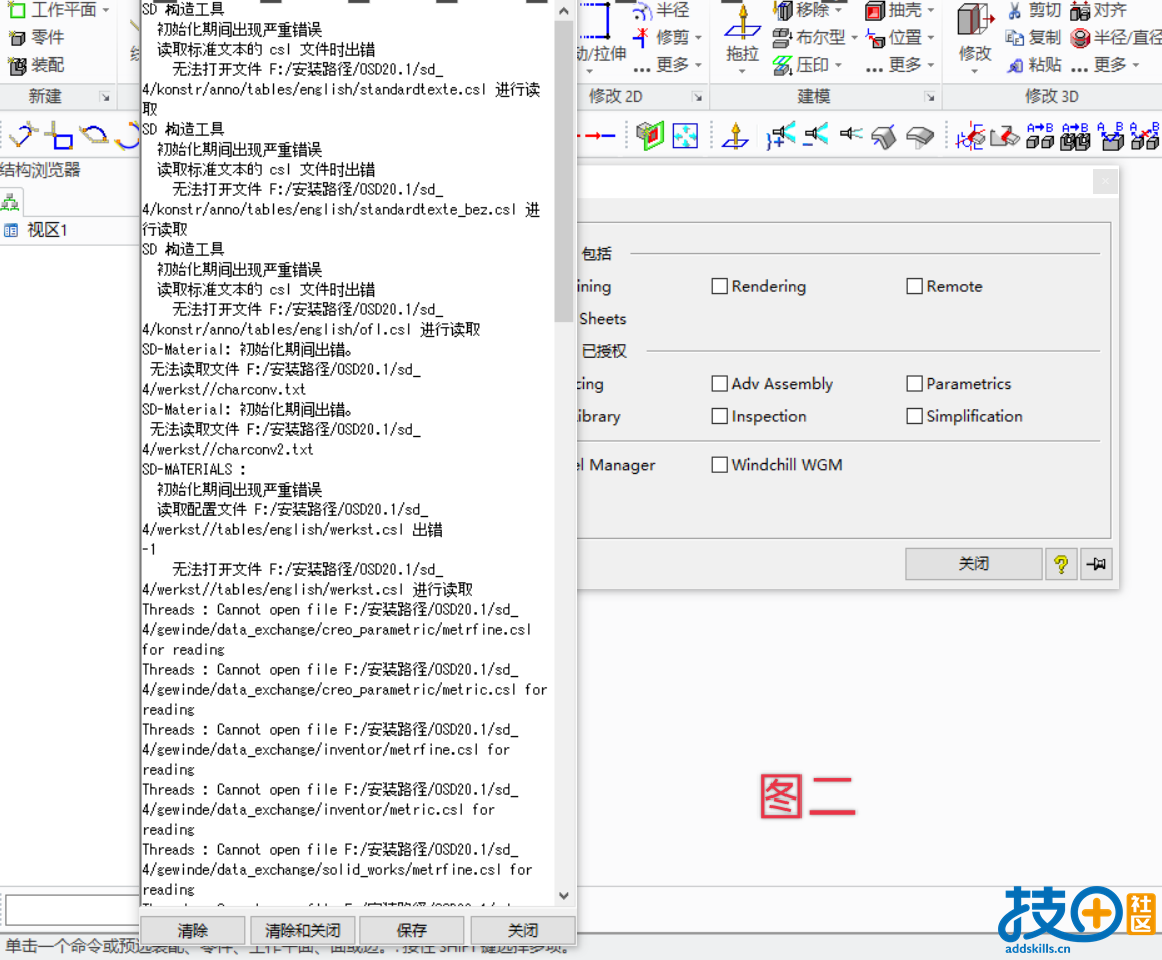Click the 零件 part icon
This screenshot has width=1162, height=960.
[x=16, y=38]
